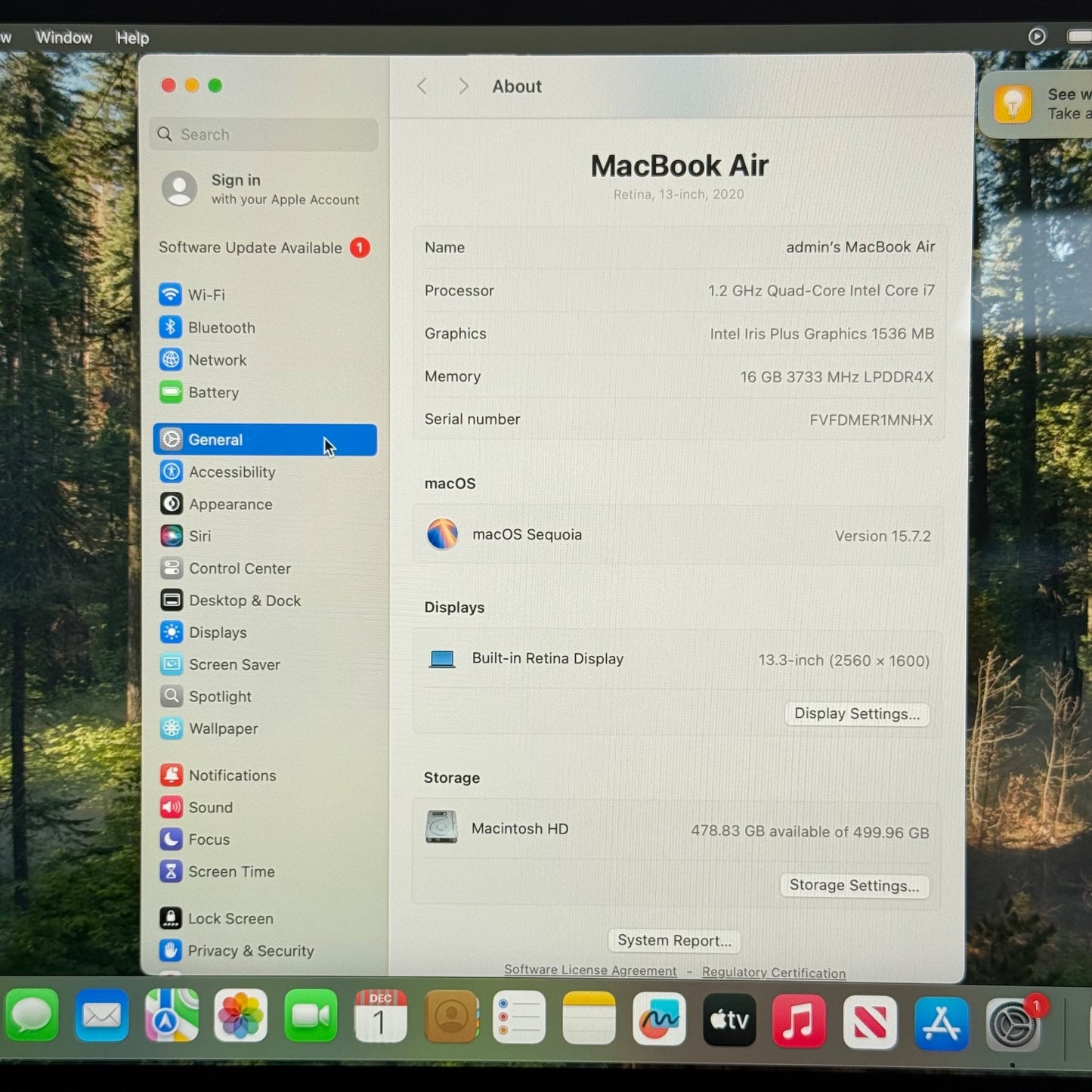Open the App Store from Dock
The height and width of the screenshot is (1092, 1092).
[941, 1023]
